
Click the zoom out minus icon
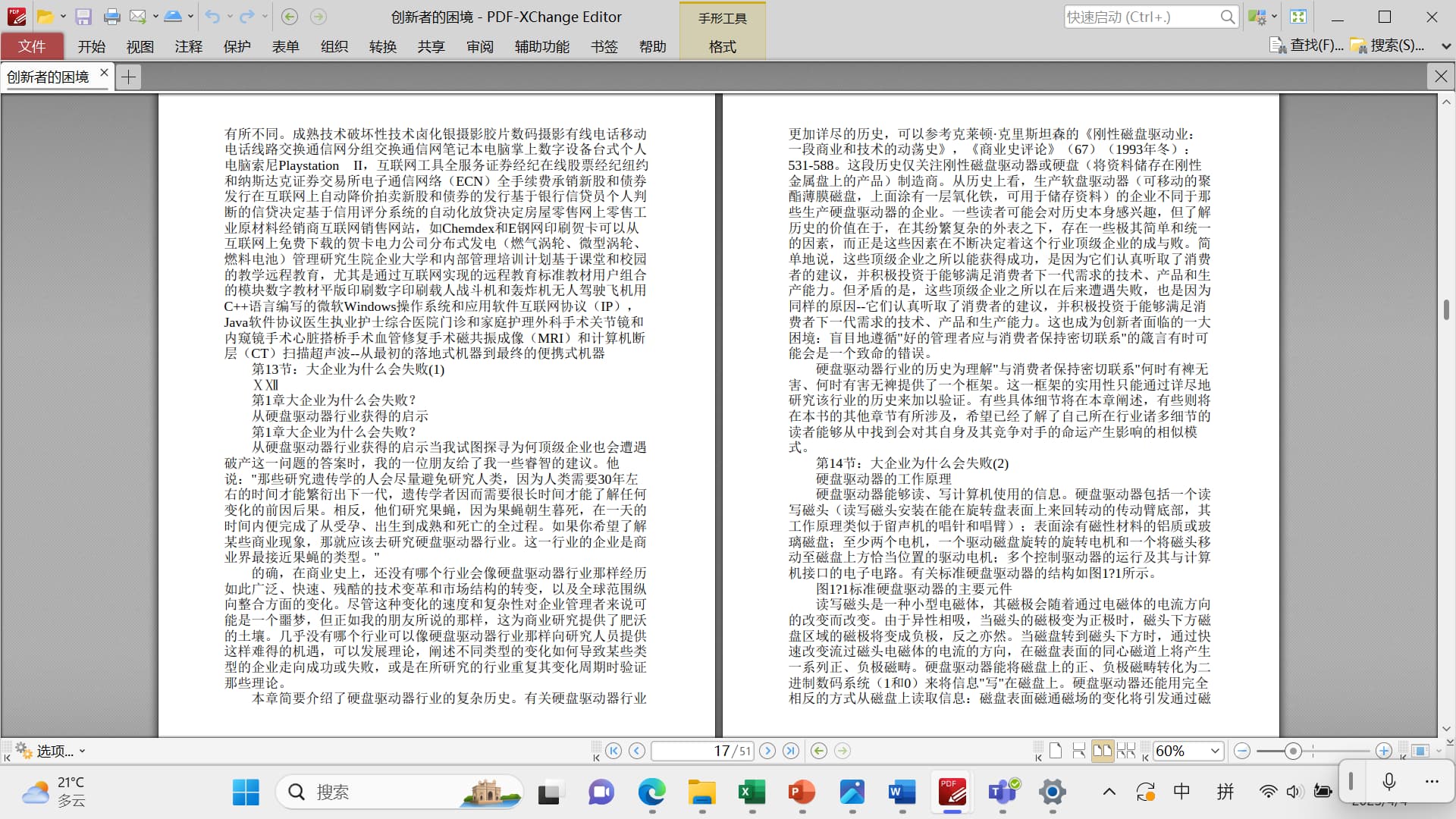click(x=1241, y=751)
